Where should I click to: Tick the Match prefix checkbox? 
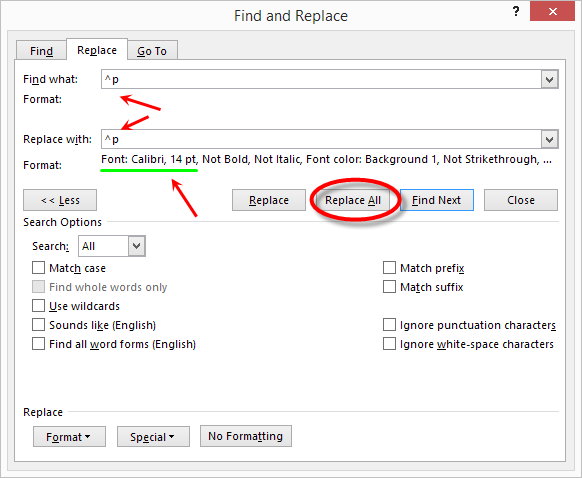coord(389,268)
